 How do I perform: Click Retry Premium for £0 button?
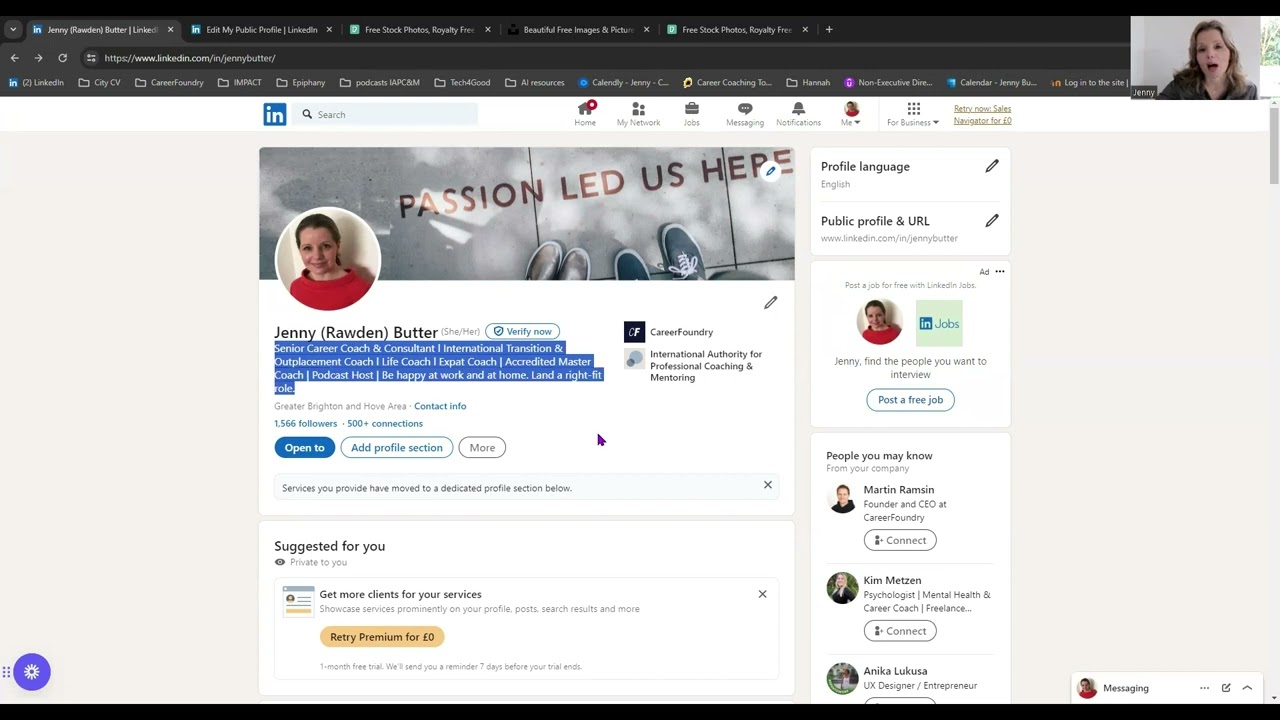382,637
